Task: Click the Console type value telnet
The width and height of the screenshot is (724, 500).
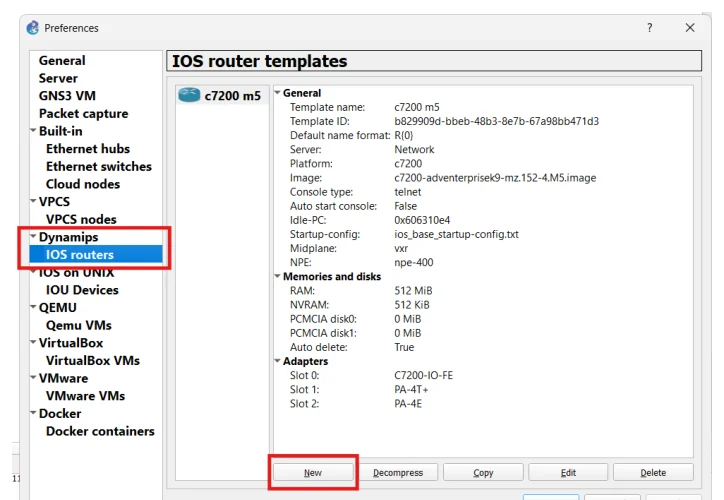Action: tap(408, 192)
